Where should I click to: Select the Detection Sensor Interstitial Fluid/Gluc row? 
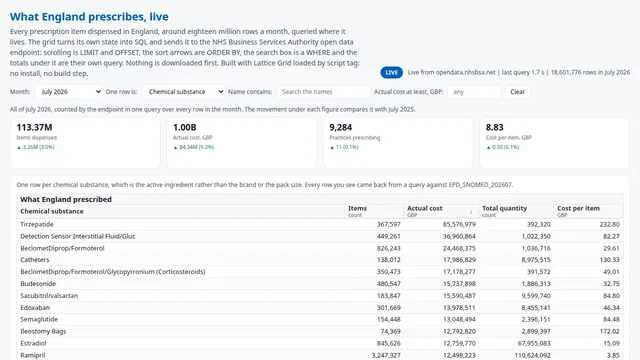coord(320,236)
